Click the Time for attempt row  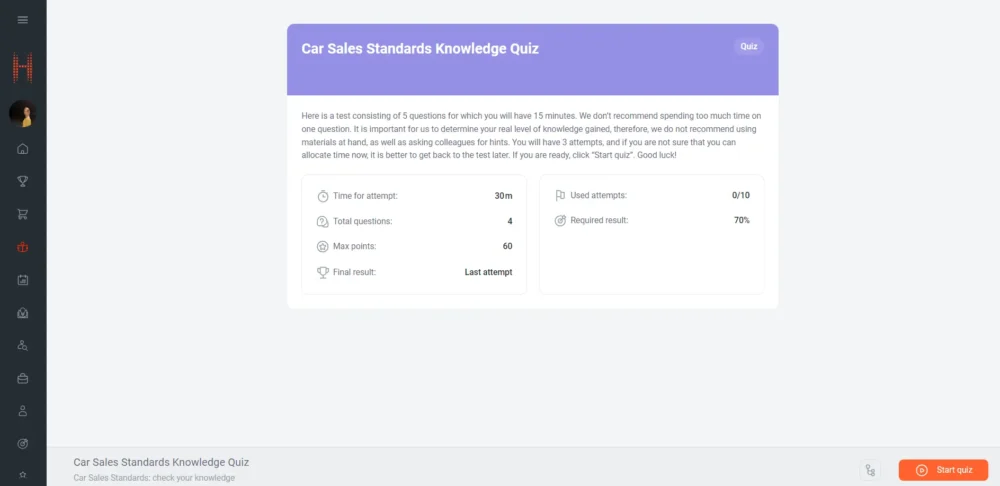(414, 196)
